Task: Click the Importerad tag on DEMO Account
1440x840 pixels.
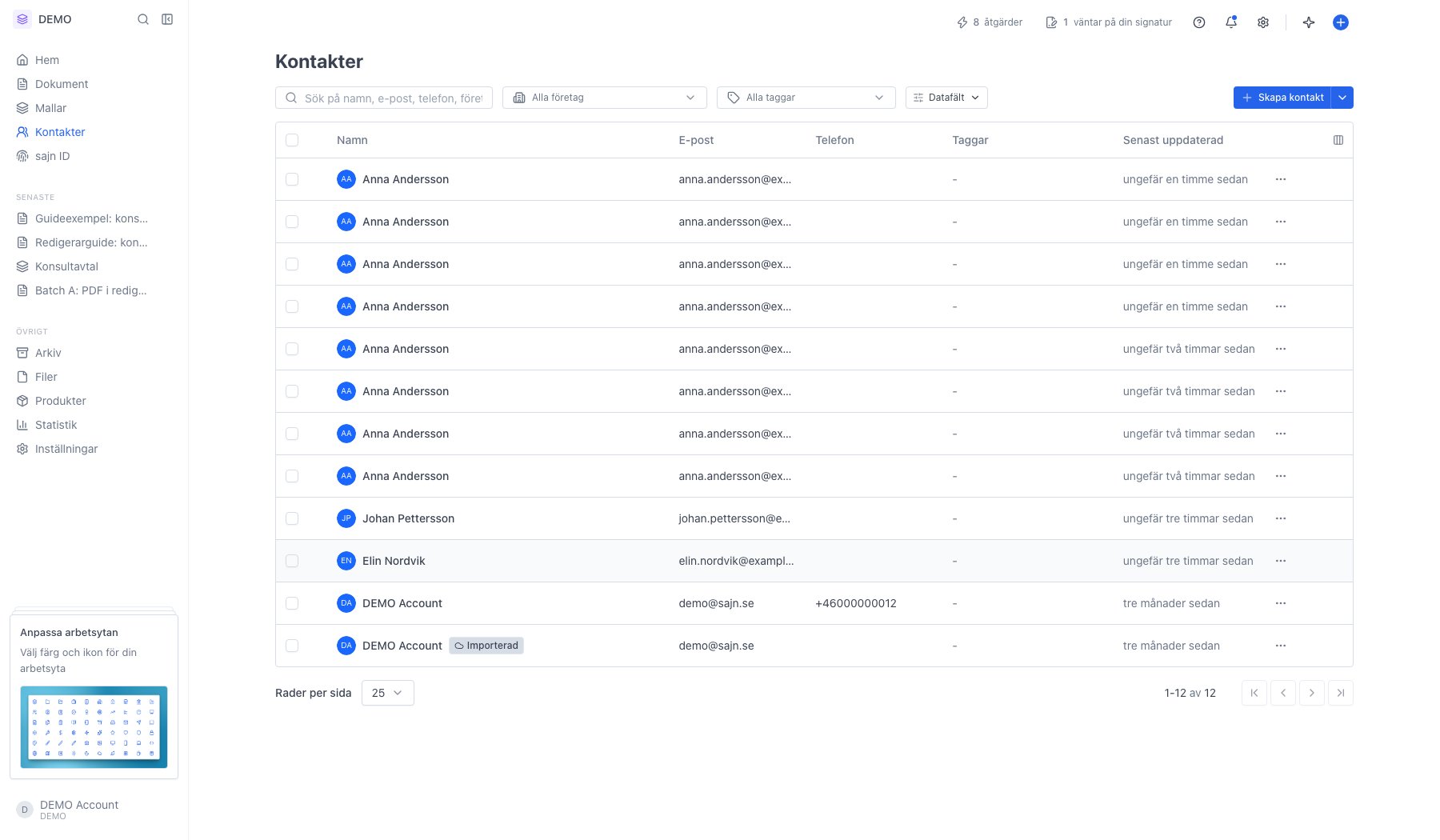Action: point(486,646)
